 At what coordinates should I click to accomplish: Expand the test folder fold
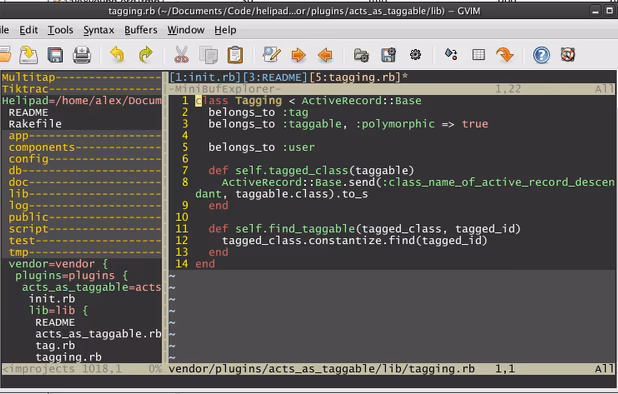click(81, 241)
